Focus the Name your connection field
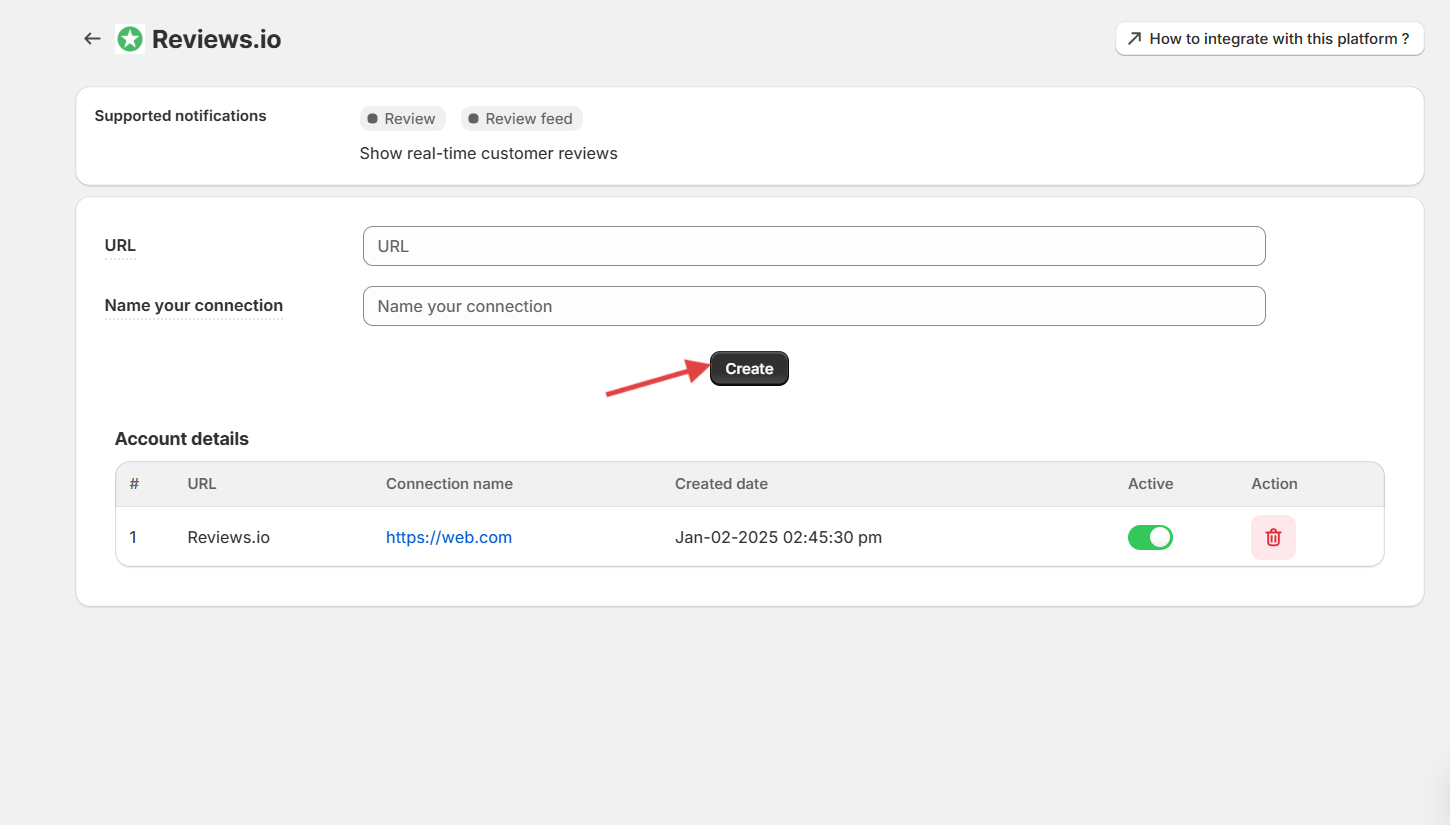 (814, 306)
